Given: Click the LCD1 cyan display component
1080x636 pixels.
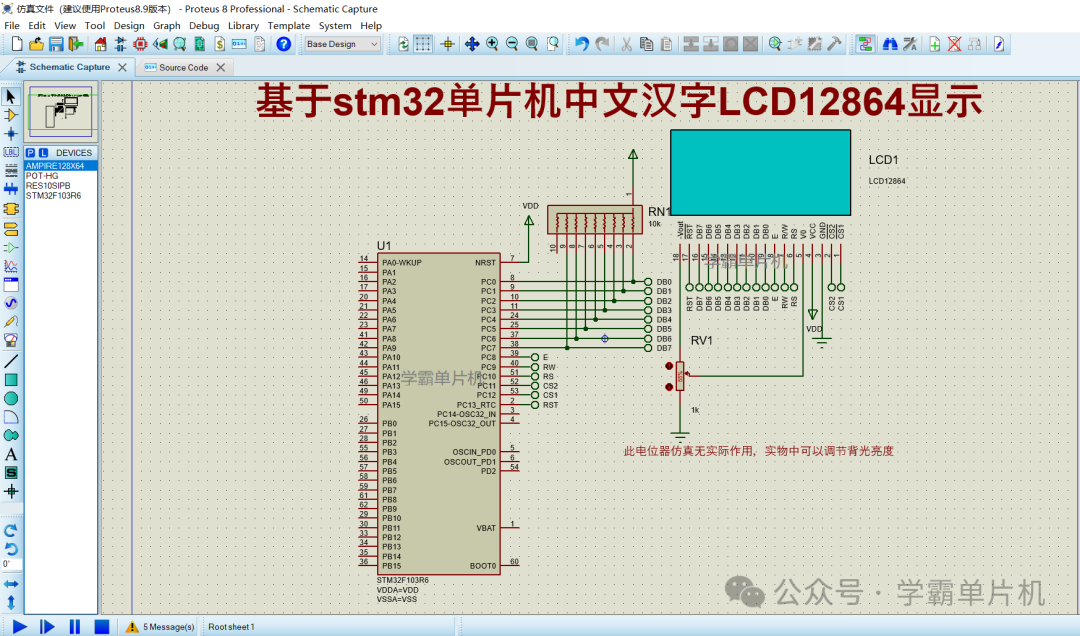Looking at the screenshot, I should (760, 172).
